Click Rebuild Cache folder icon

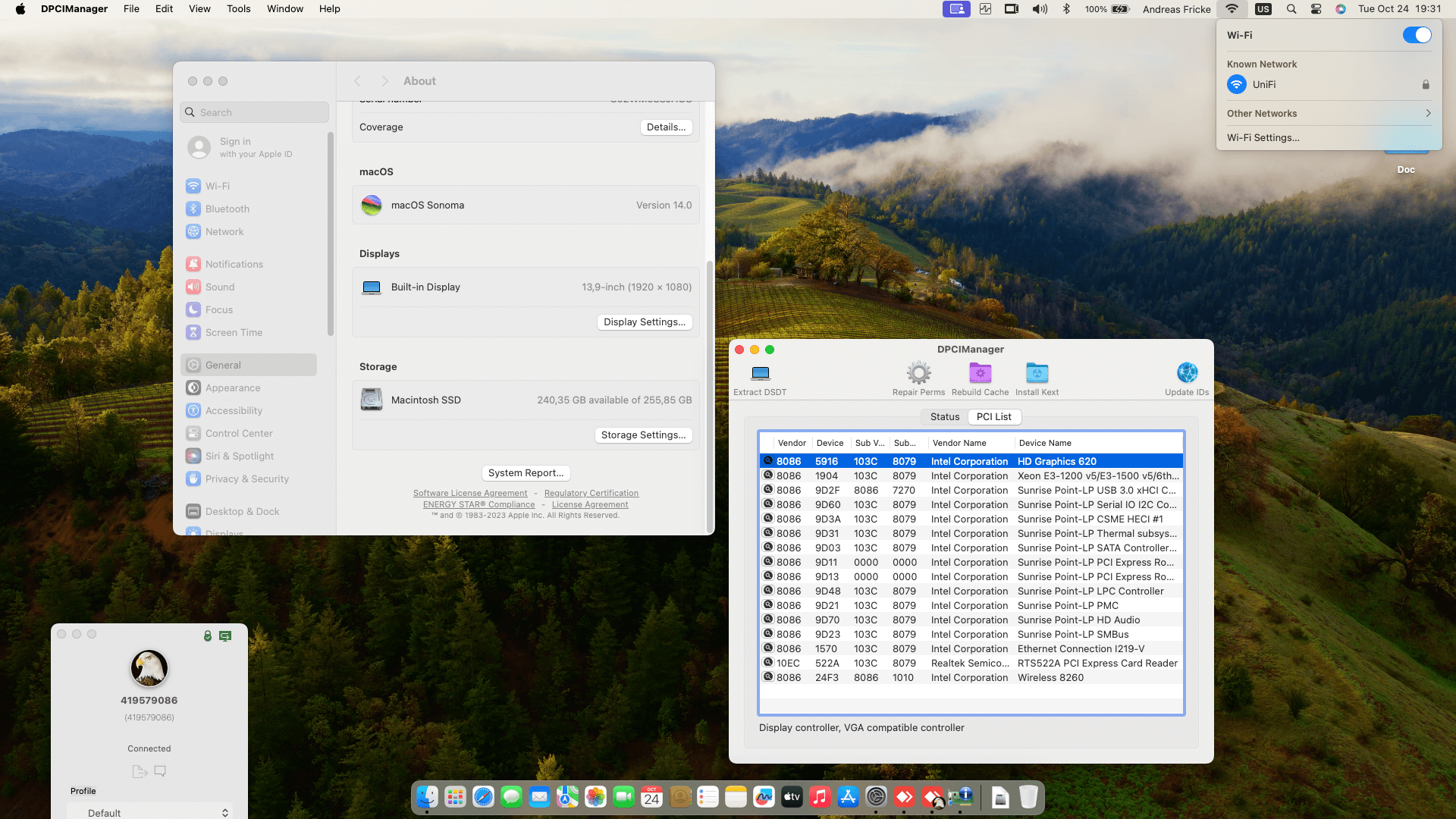(980, 373)
